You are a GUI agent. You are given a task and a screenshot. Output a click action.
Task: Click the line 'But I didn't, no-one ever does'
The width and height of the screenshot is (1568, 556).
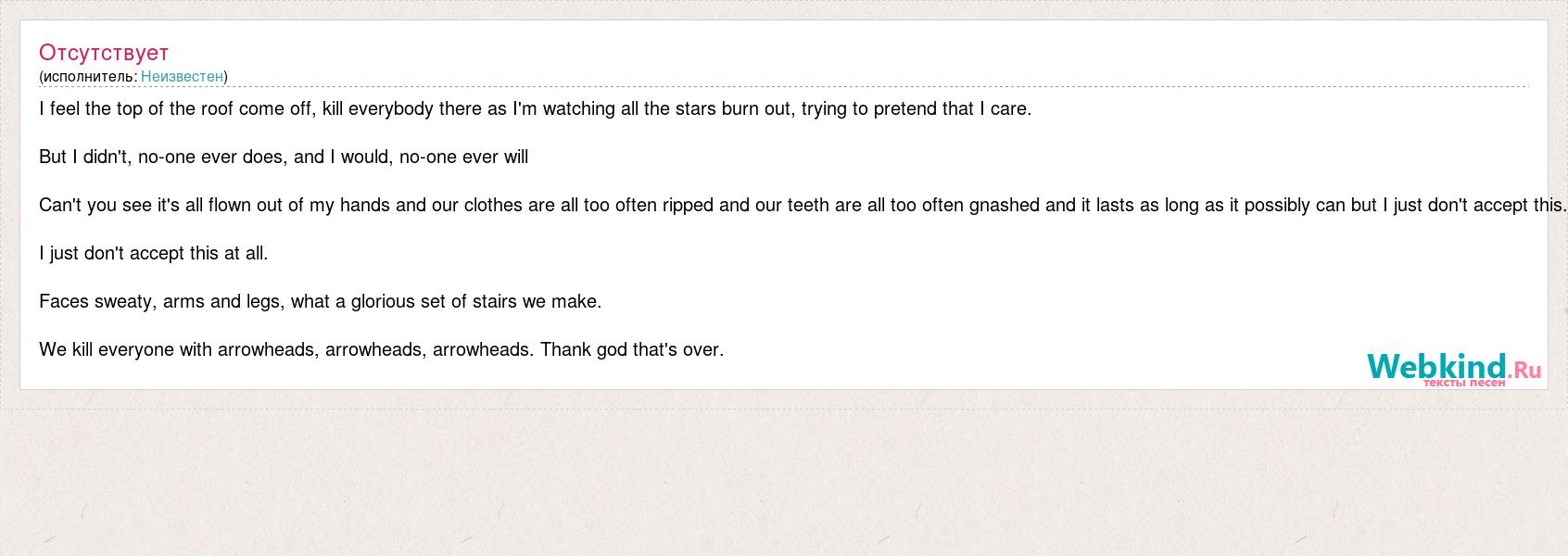point(284,158)
